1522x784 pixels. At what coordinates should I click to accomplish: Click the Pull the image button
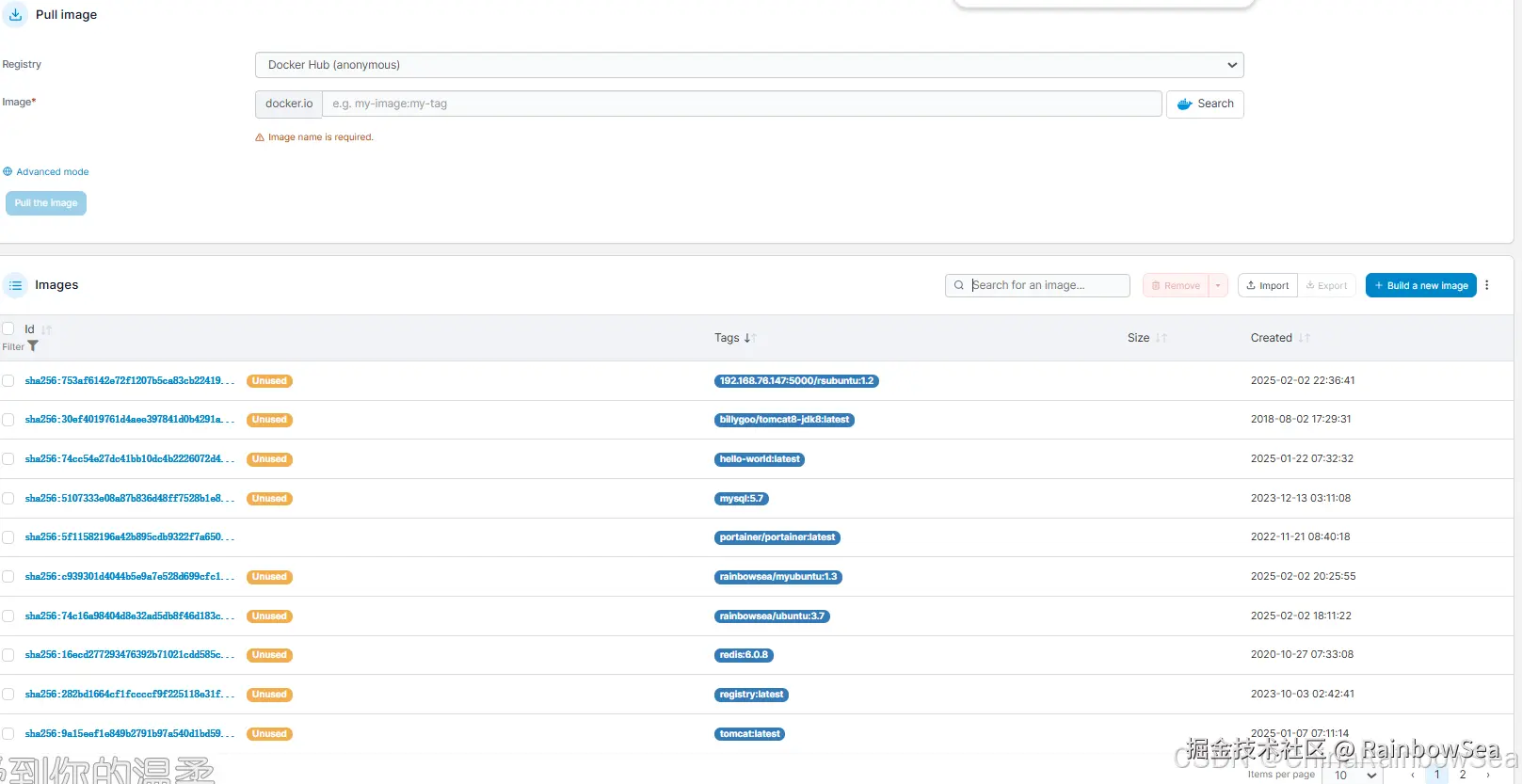(46, 203)
